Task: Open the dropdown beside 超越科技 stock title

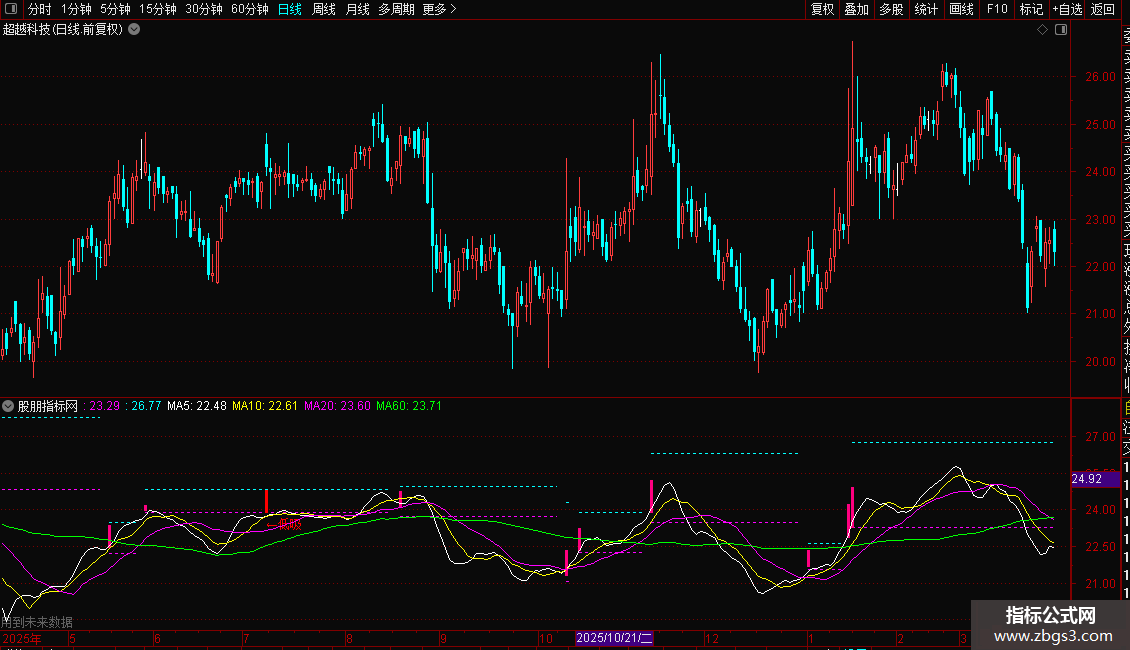Action: (134, 30)
